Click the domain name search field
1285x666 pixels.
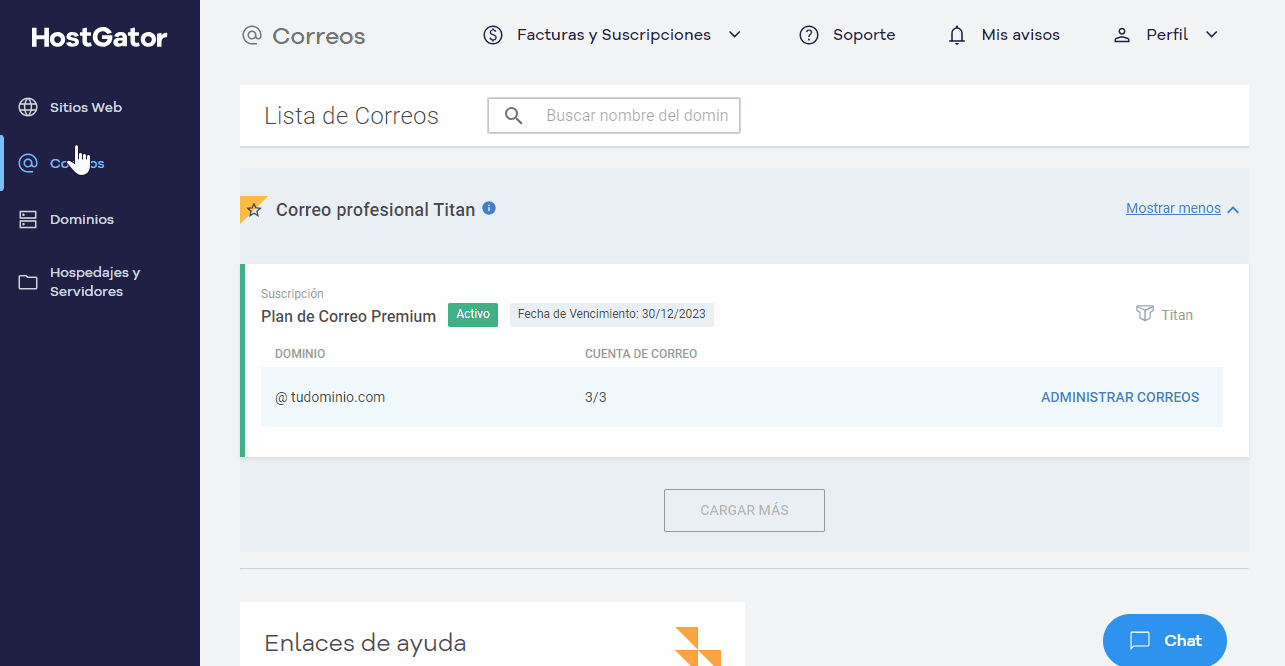coord(614,116)
